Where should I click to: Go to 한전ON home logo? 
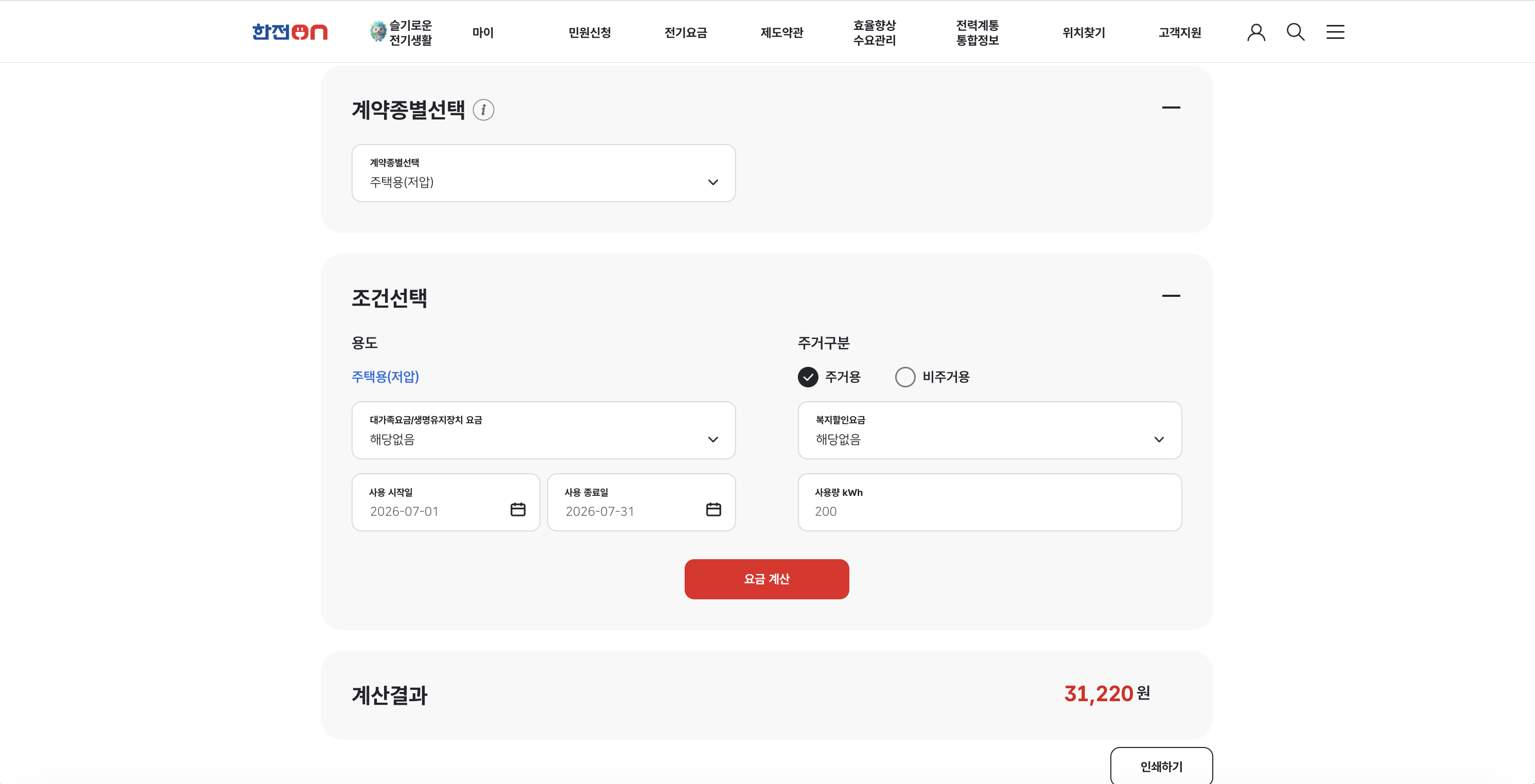pos(290,32)
